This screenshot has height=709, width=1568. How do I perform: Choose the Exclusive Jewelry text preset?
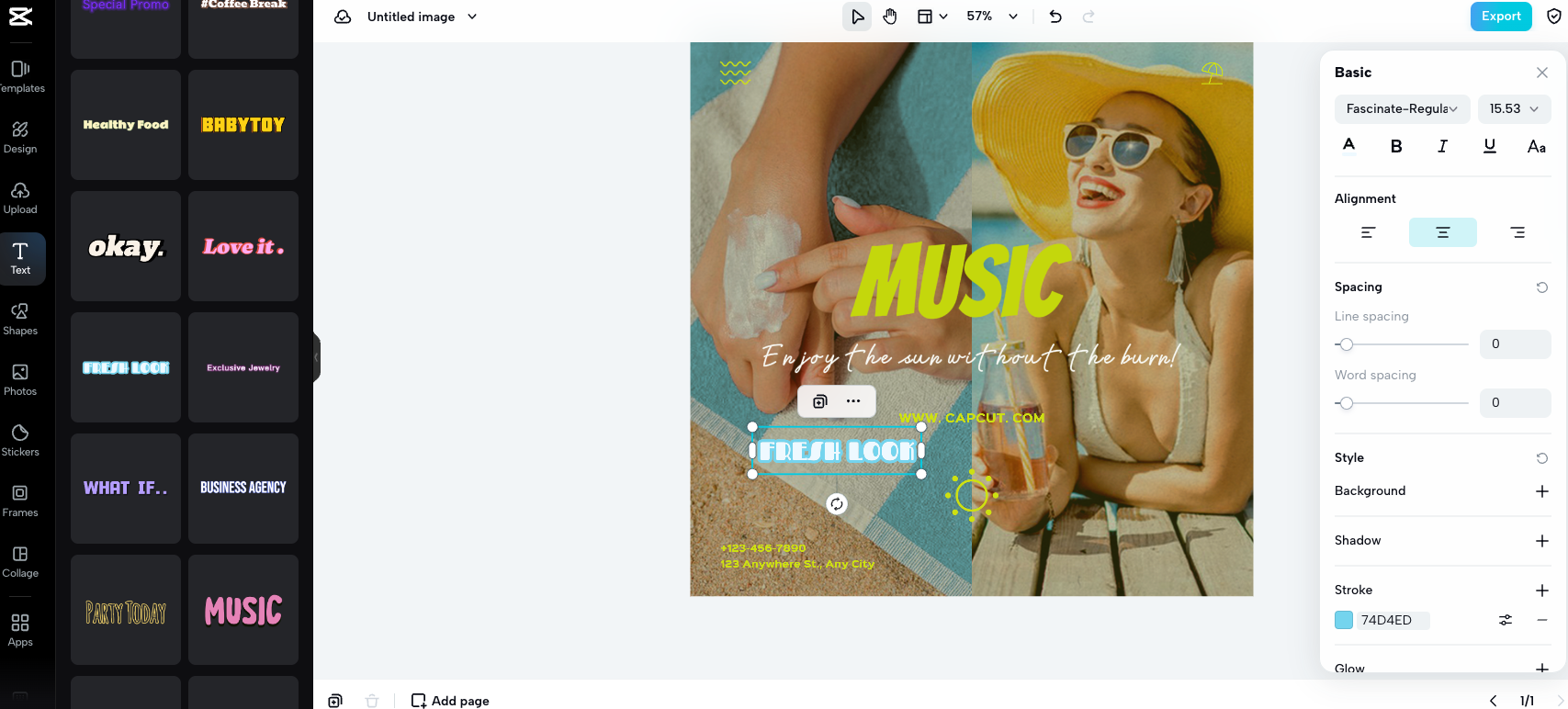click(x=243, y=367)
